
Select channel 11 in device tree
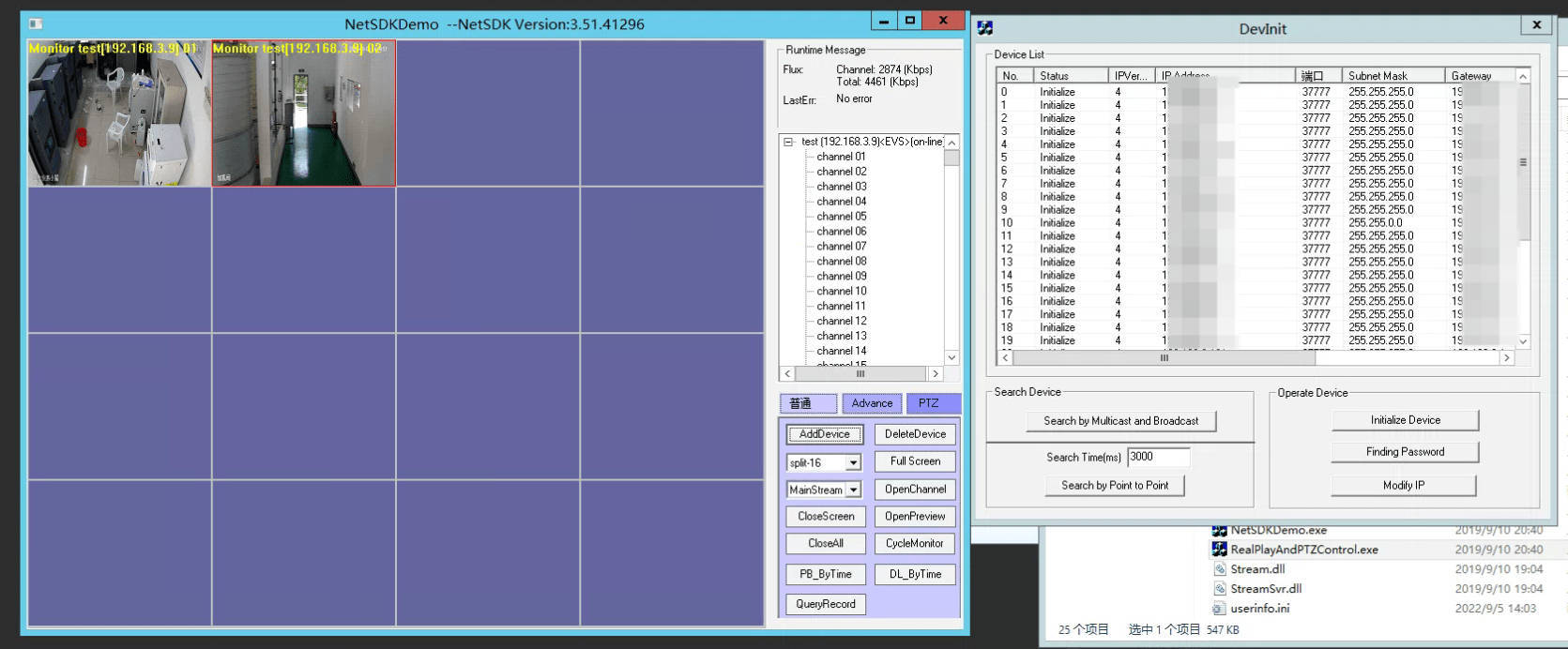click(x=841, y=306)
